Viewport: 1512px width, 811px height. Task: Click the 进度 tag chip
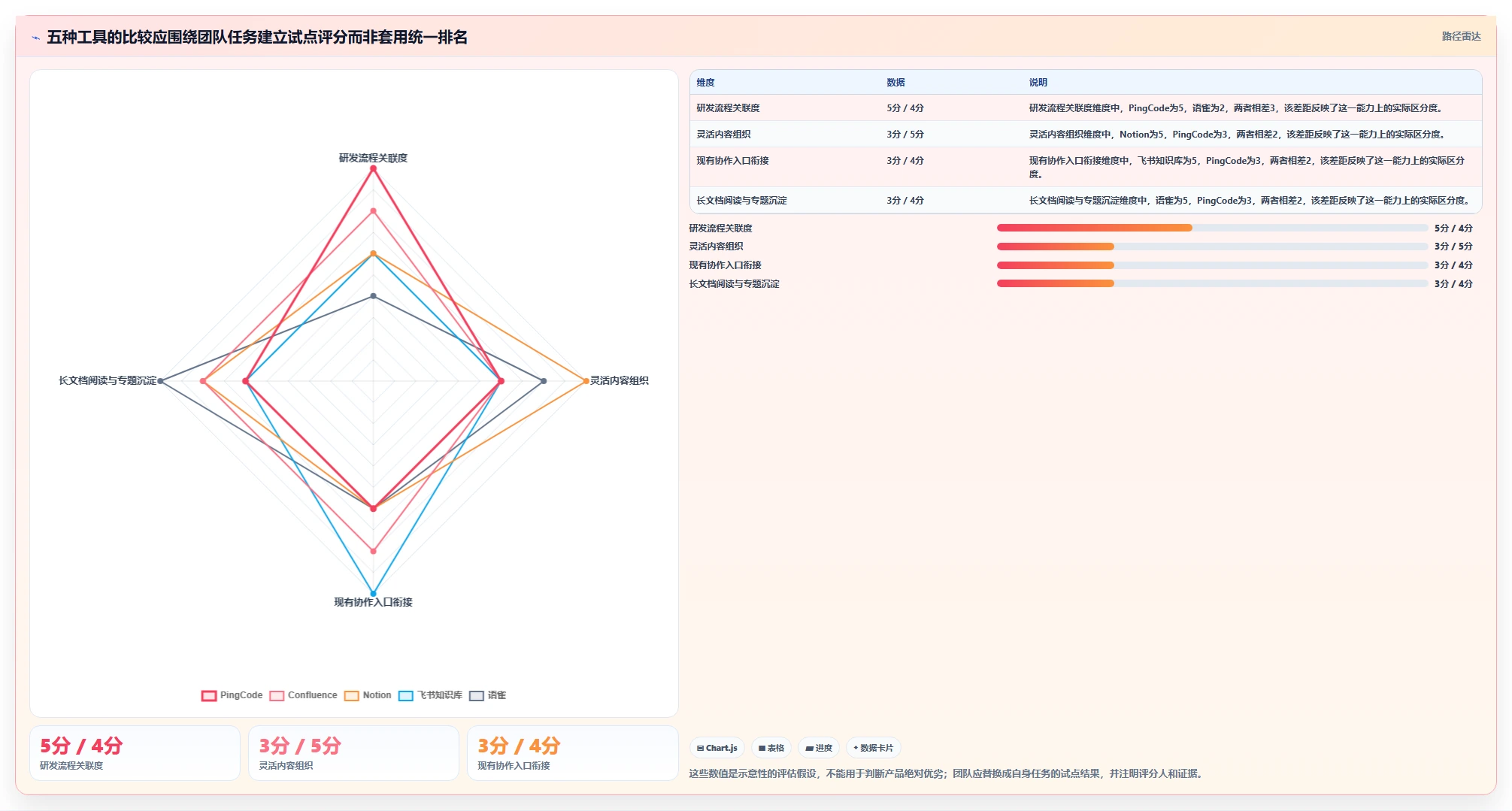[819, 748]
